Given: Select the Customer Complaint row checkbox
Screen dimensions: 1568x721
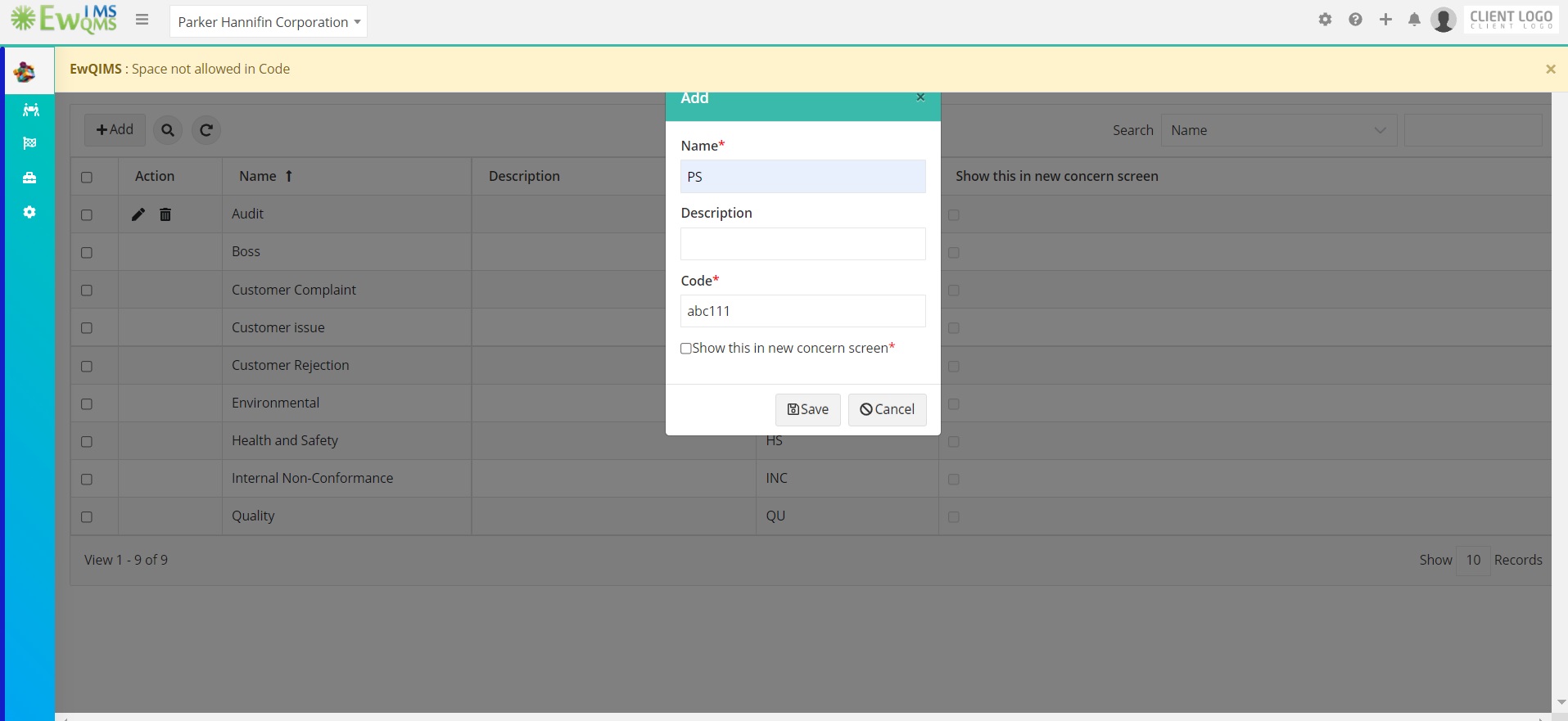Looking at the screenshot, I should 87,290.
